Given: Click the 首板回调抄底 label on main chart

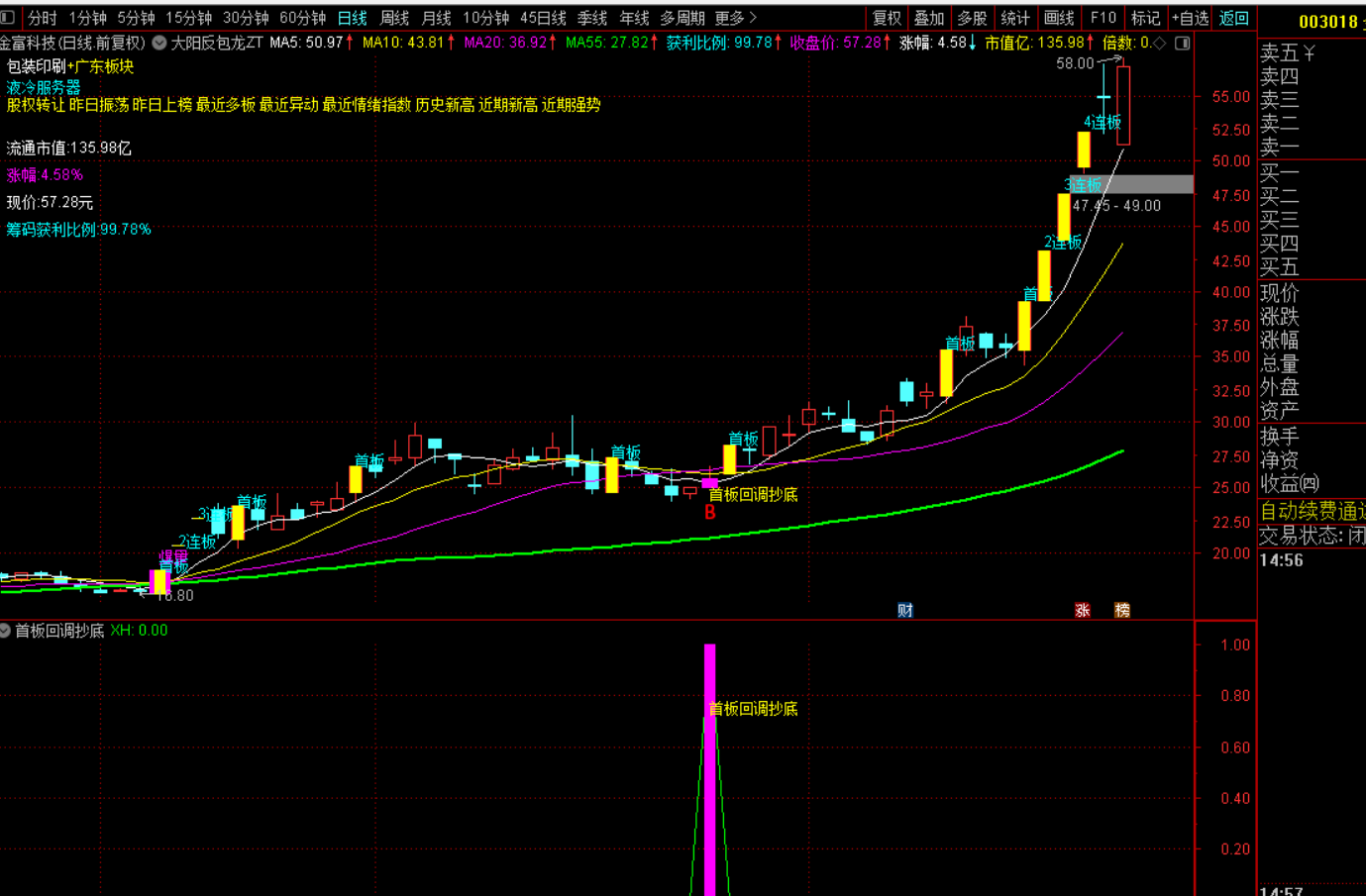Looking at the screenshot, I should tap(753, 494).
